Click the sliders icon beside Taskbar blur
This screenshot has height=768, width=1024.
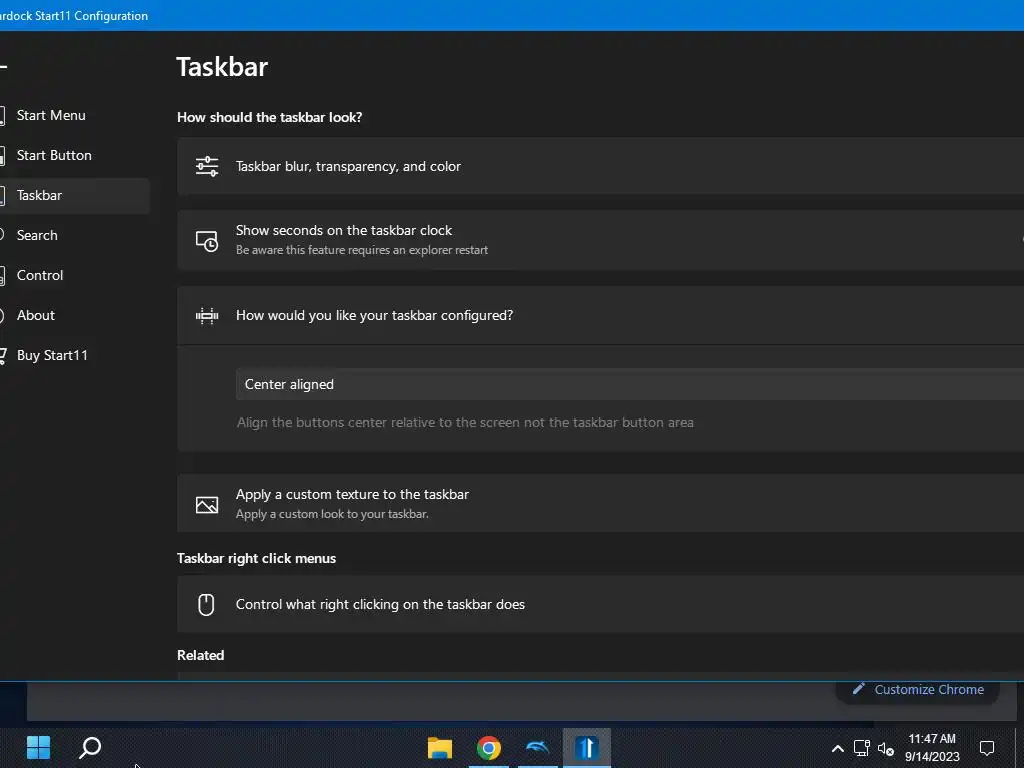point(207,167)
